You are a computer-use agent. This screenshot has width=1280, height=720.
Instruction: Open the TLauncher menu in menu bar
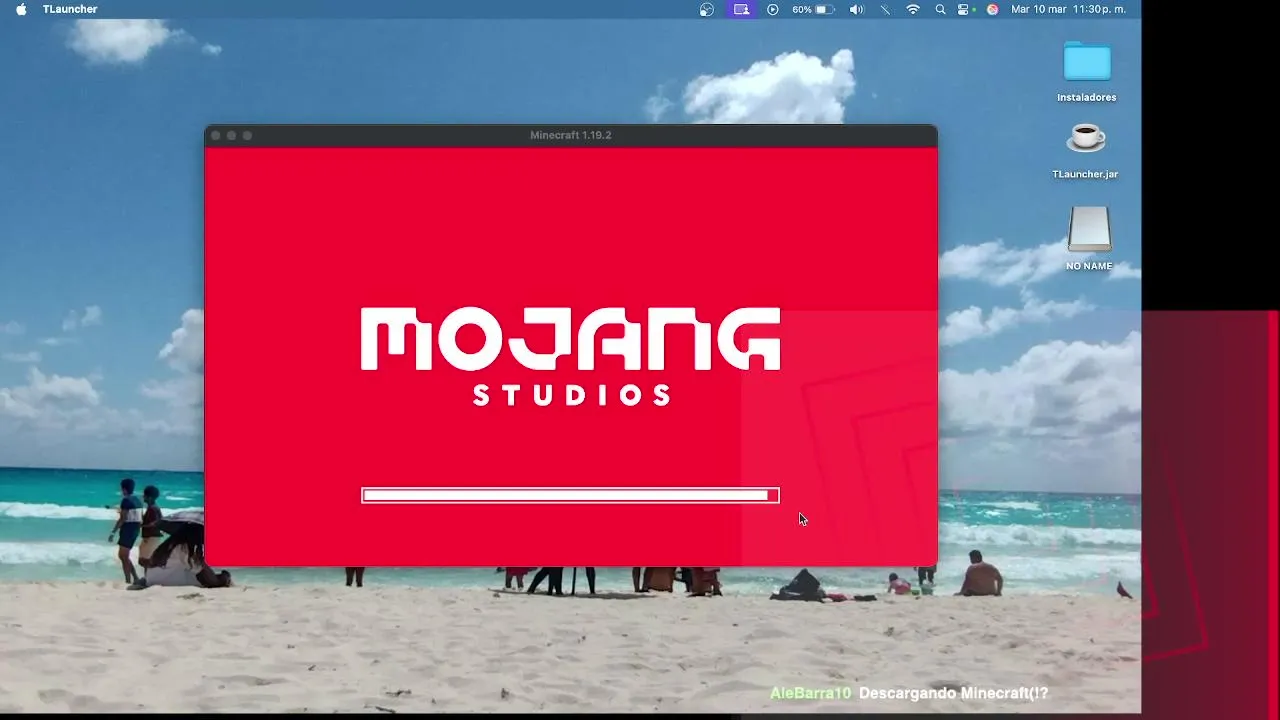70,9
